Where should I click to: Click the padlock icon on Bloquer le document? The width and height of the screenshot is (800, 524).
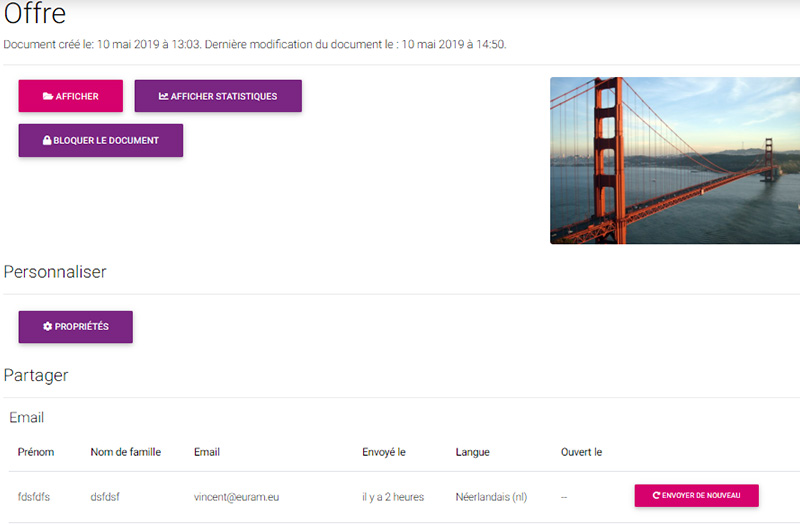tap(47, 141)
